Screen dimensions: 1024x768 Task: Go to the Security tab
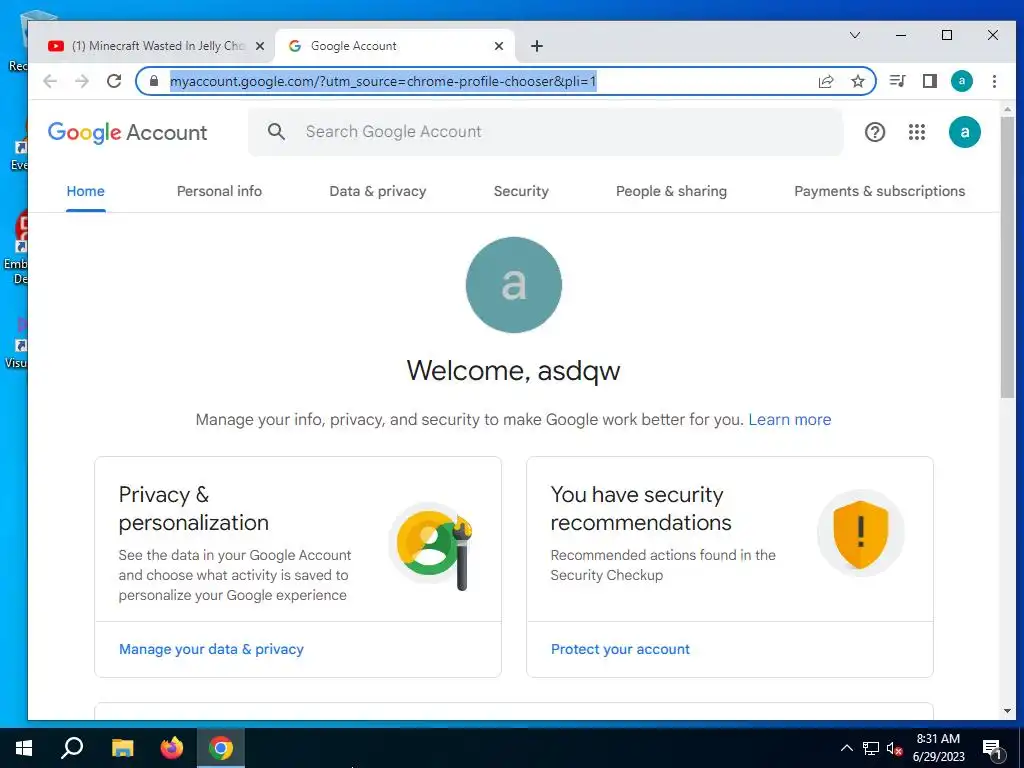click(x=521, y=191)
